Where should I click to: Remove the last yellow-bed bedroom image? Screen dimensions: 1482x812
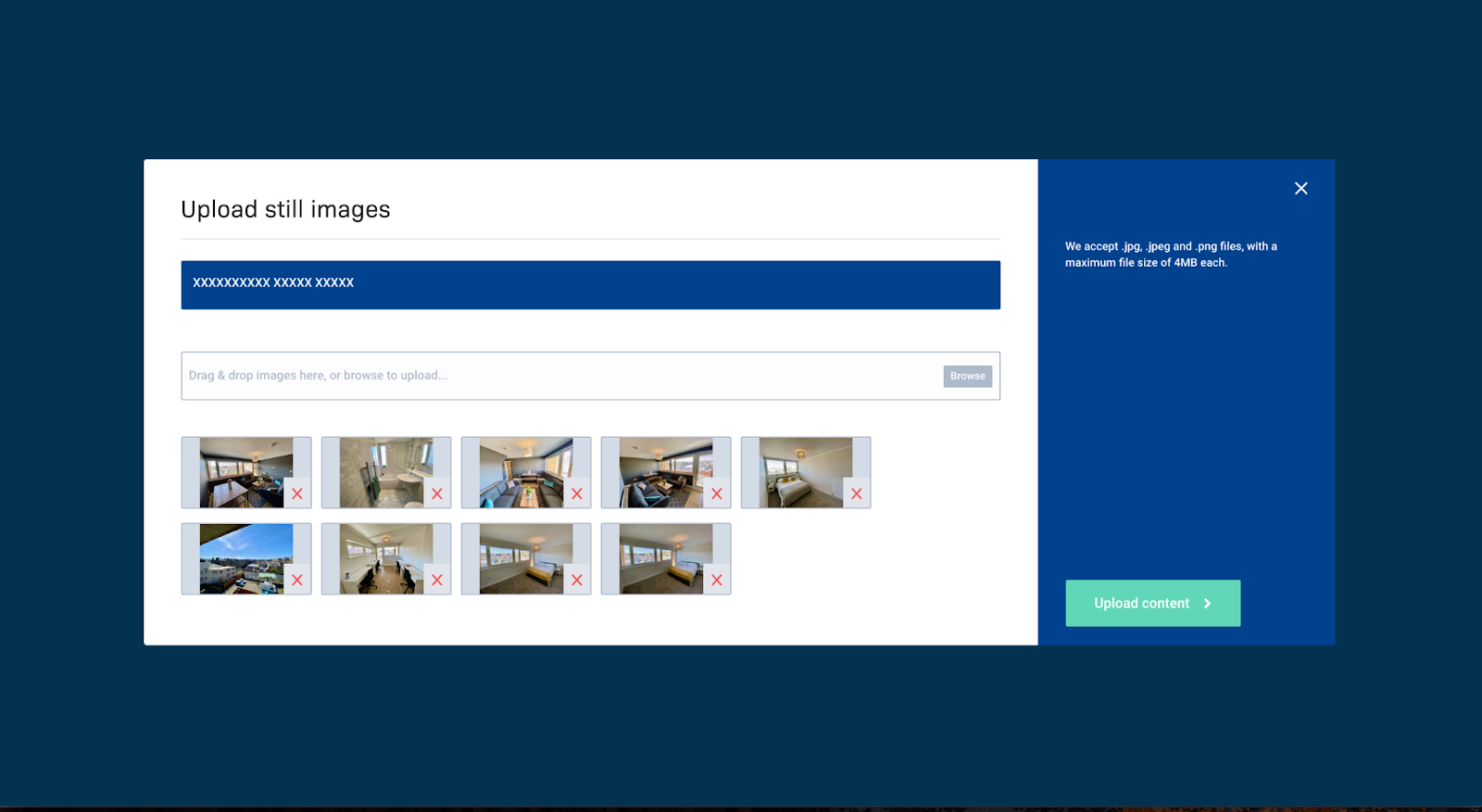point(717,580)
